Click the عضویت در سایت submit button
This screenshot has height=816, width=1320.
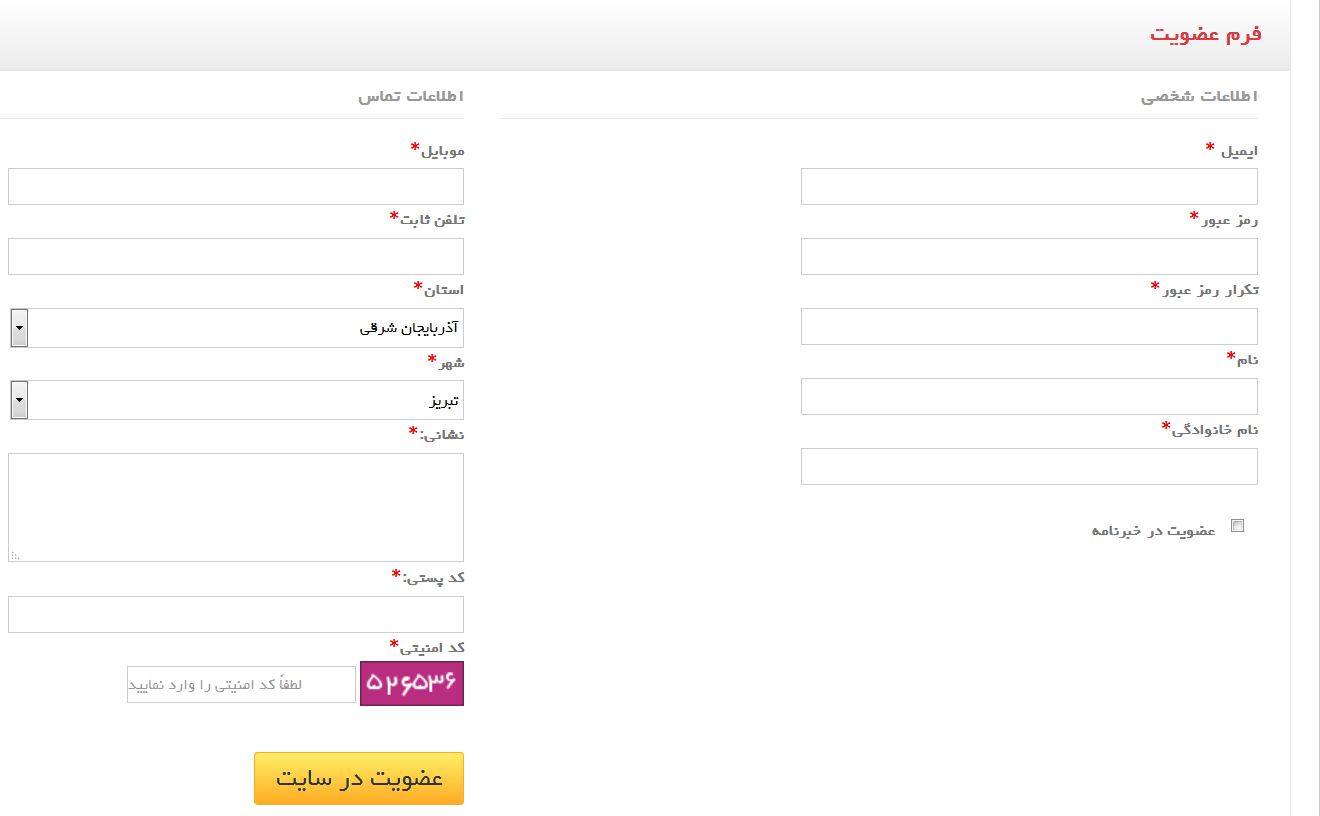359,778
